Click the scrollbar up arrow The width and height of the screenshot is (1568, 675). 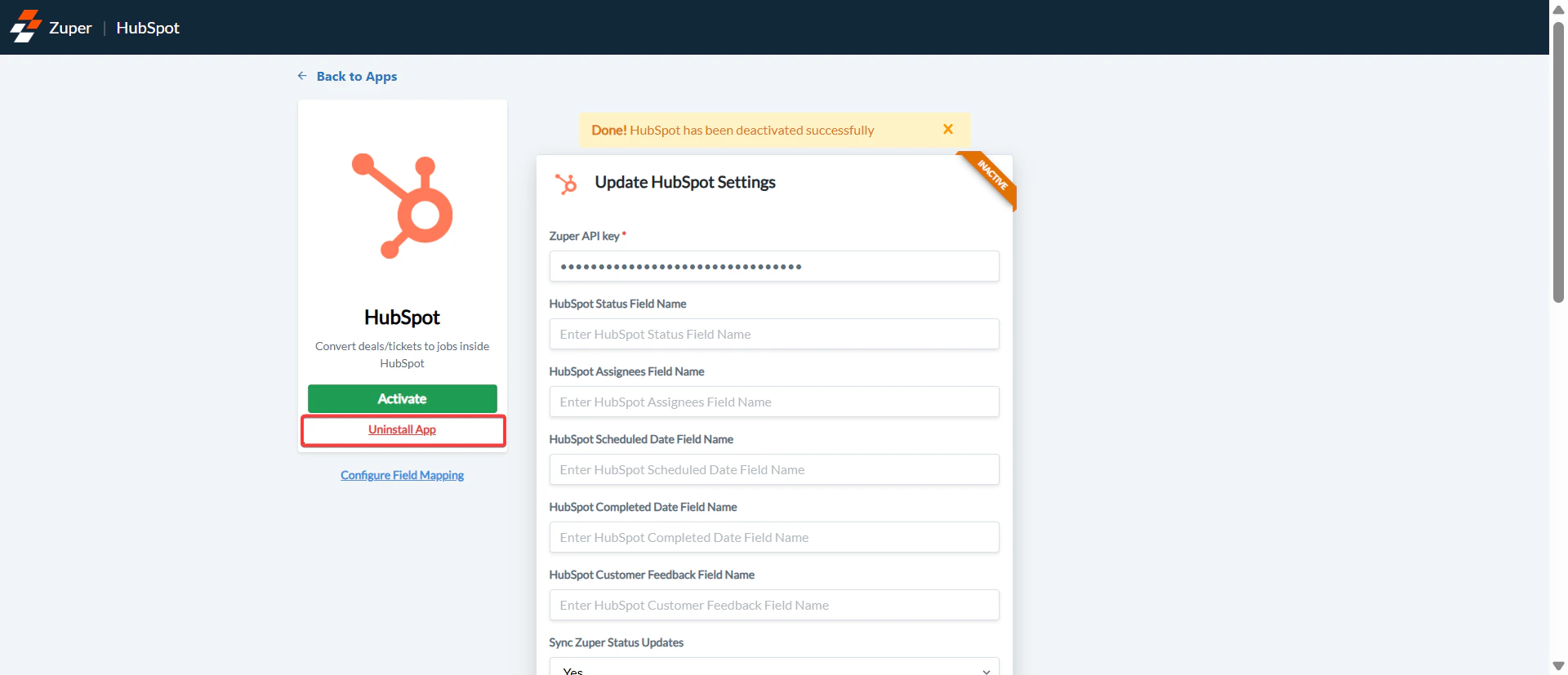pos(1558,10)
